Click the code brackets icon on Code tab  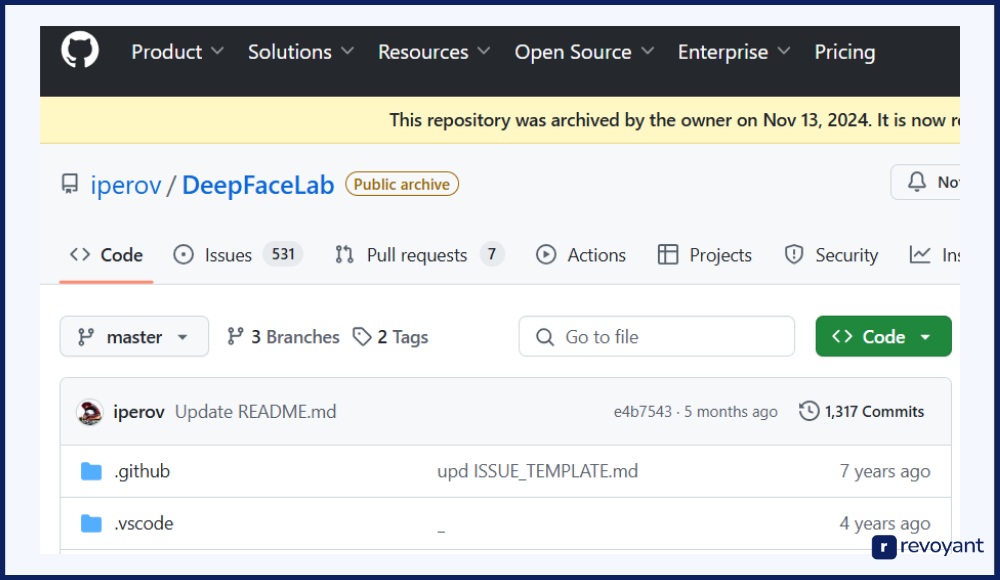pos(80,255)
